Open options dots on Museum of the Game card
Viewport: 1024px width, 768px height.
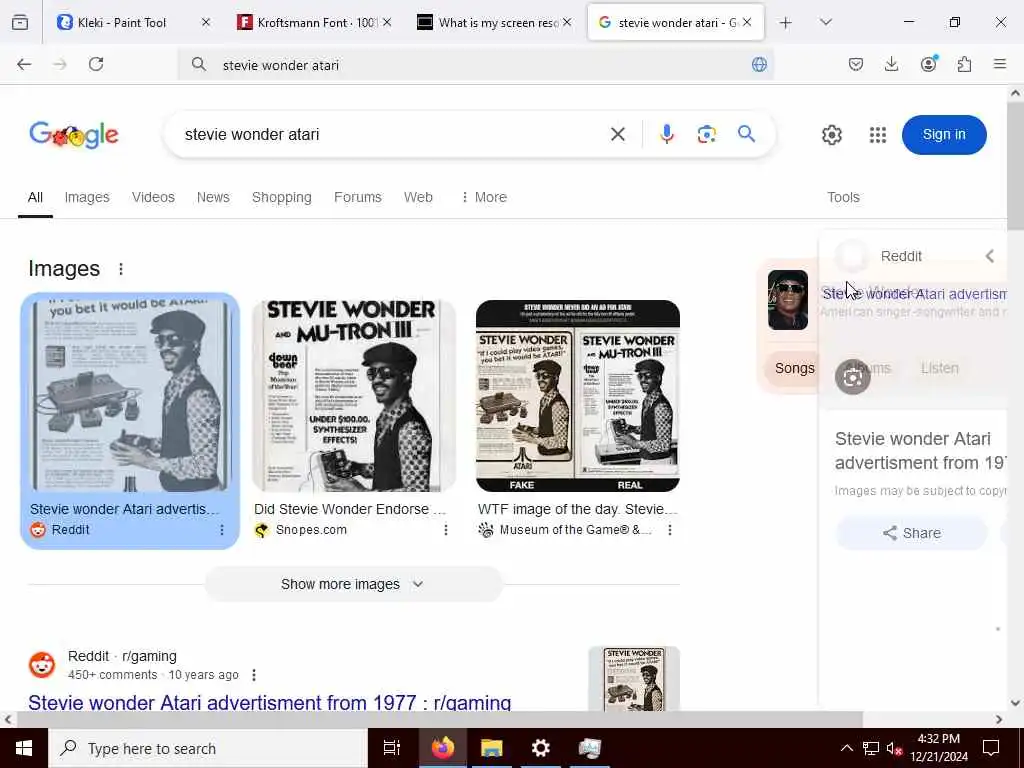(670, 530)
